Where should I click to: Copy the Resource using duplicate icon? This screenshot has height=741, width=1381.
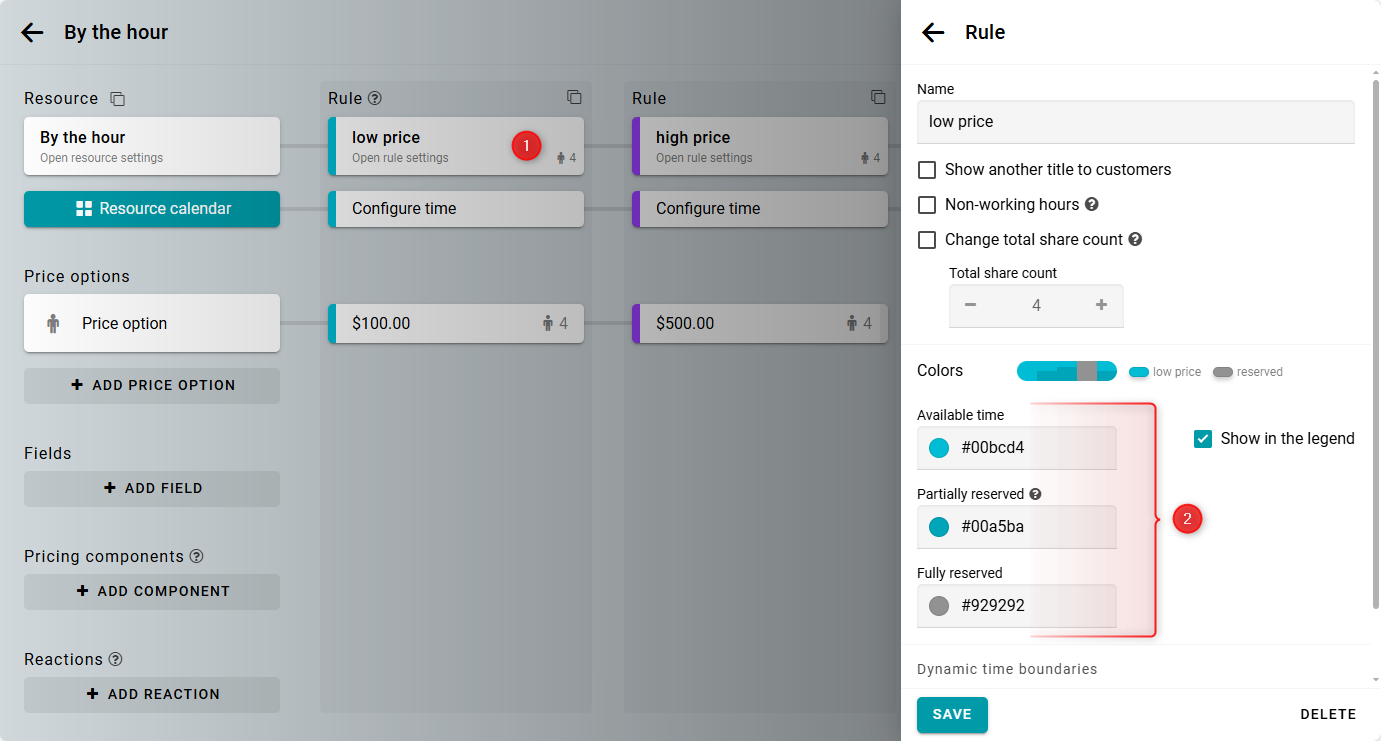(x=118, y=99)
